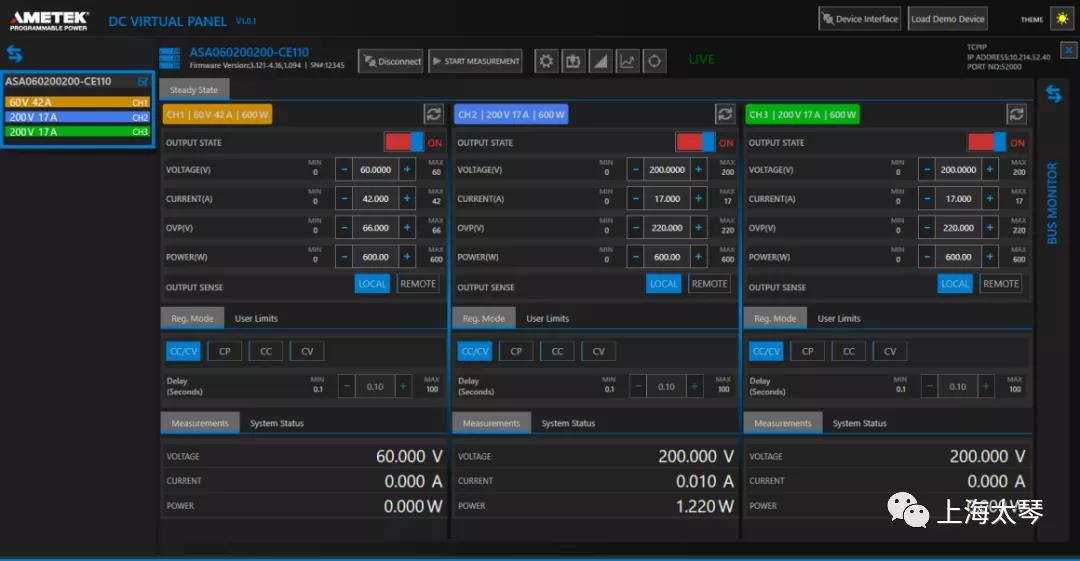Toggle CH2 output state switch

(696, 142)
